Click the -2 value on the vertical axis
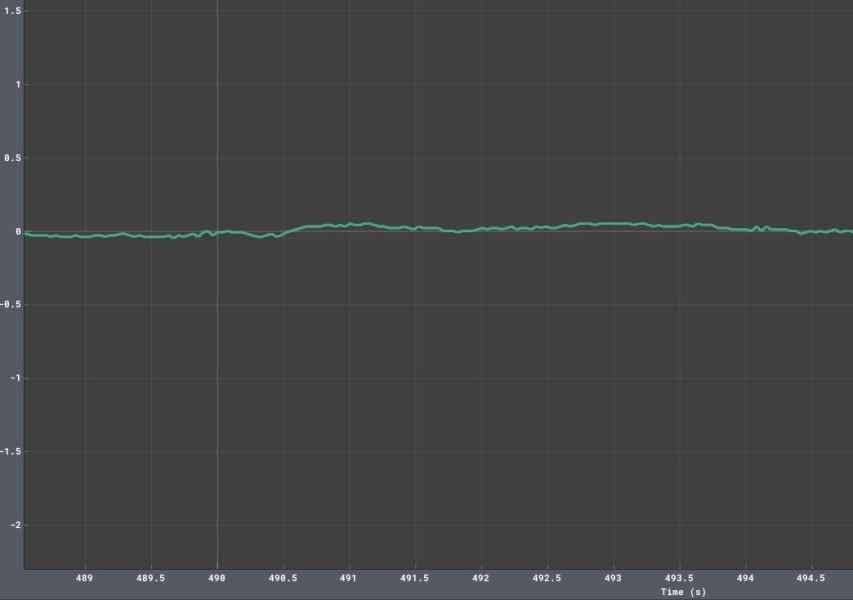This screenshot has height=600, width=853. coord(16,525)
